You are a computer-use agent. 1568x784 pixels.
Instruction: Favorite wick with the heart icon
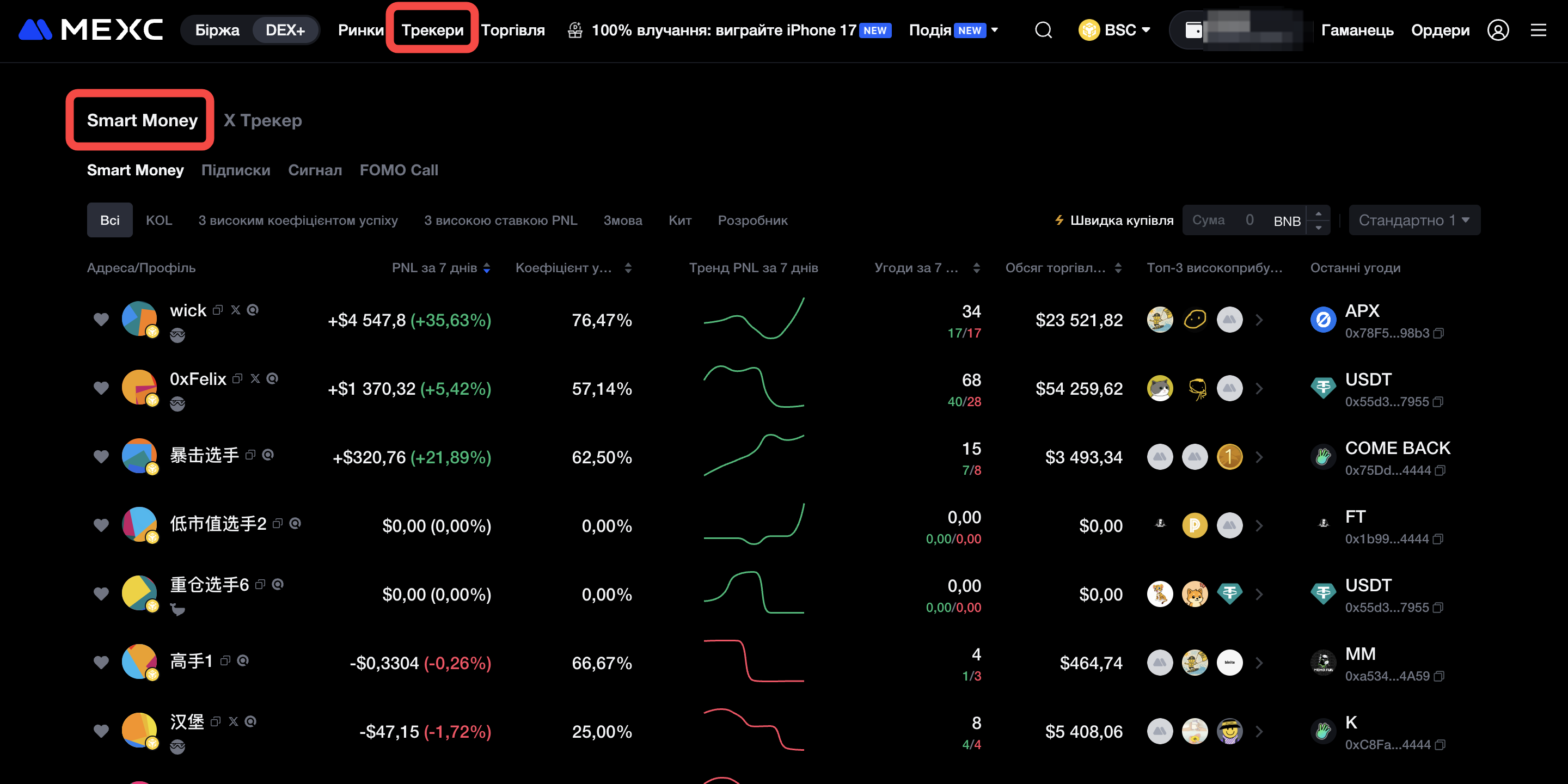101,319
